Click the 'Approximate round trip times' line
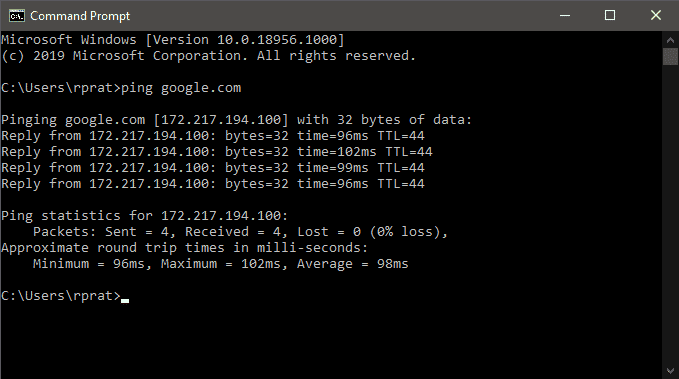This screenshot has width=679, height=379. tap(184, 248)
